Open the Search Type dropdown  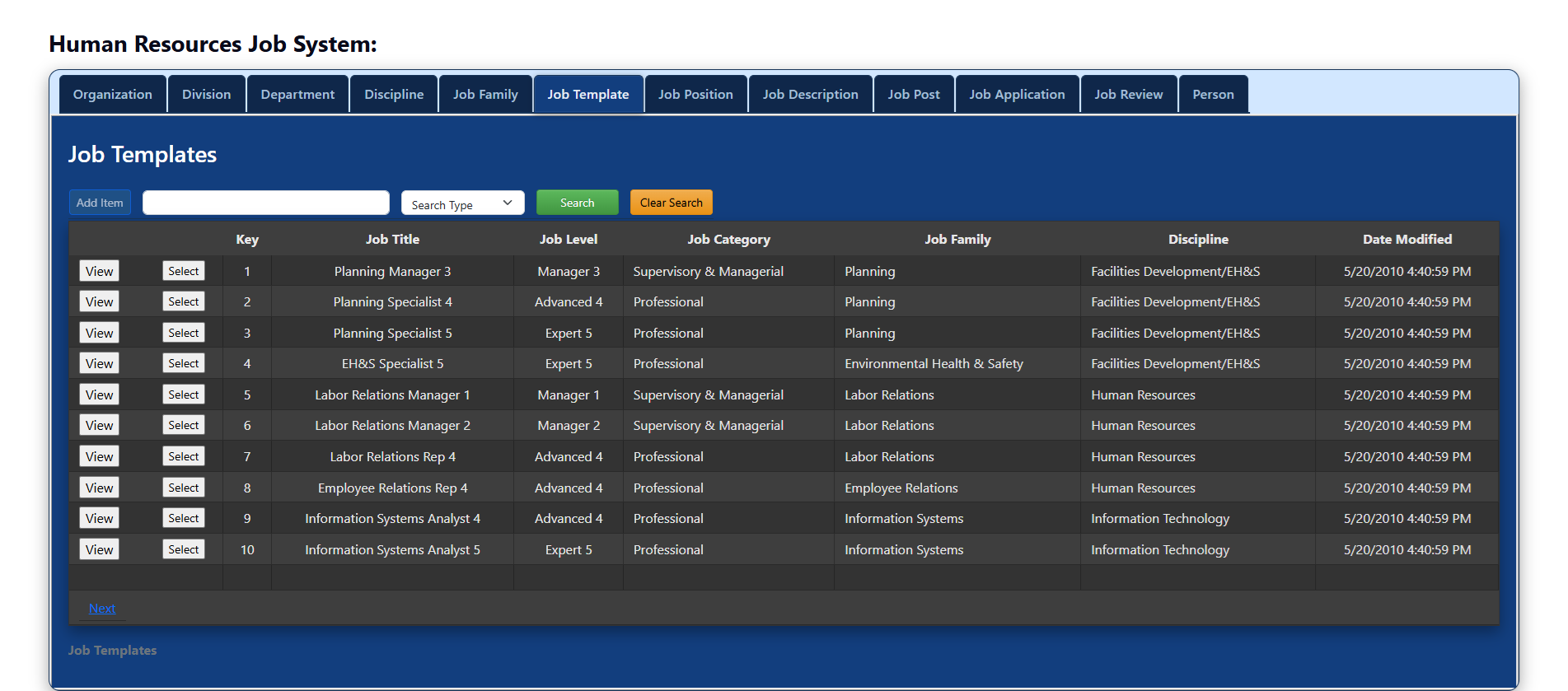tap(462, 203)
